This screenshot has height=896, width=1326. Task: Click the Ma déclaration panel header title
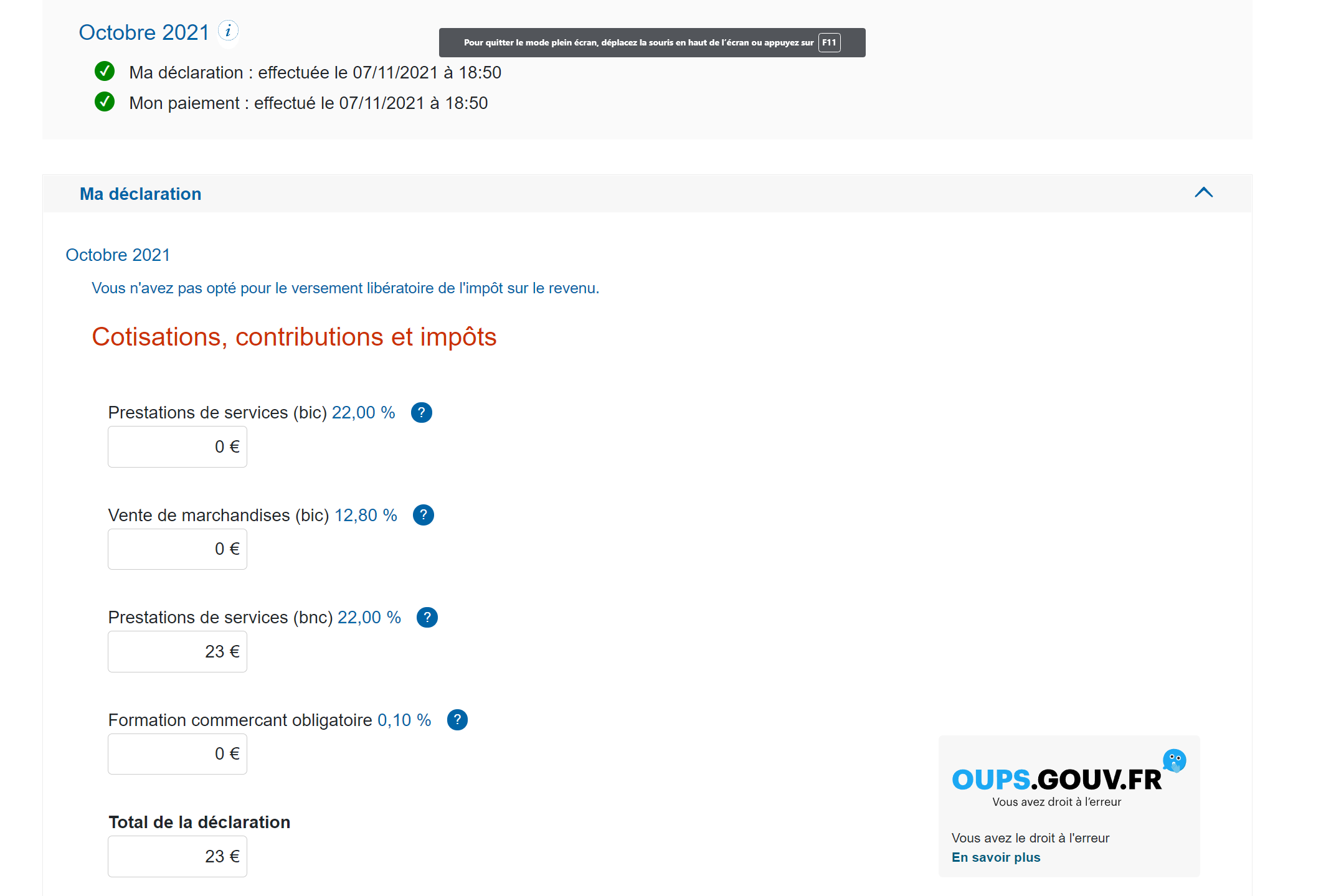[x=141, y=194]
